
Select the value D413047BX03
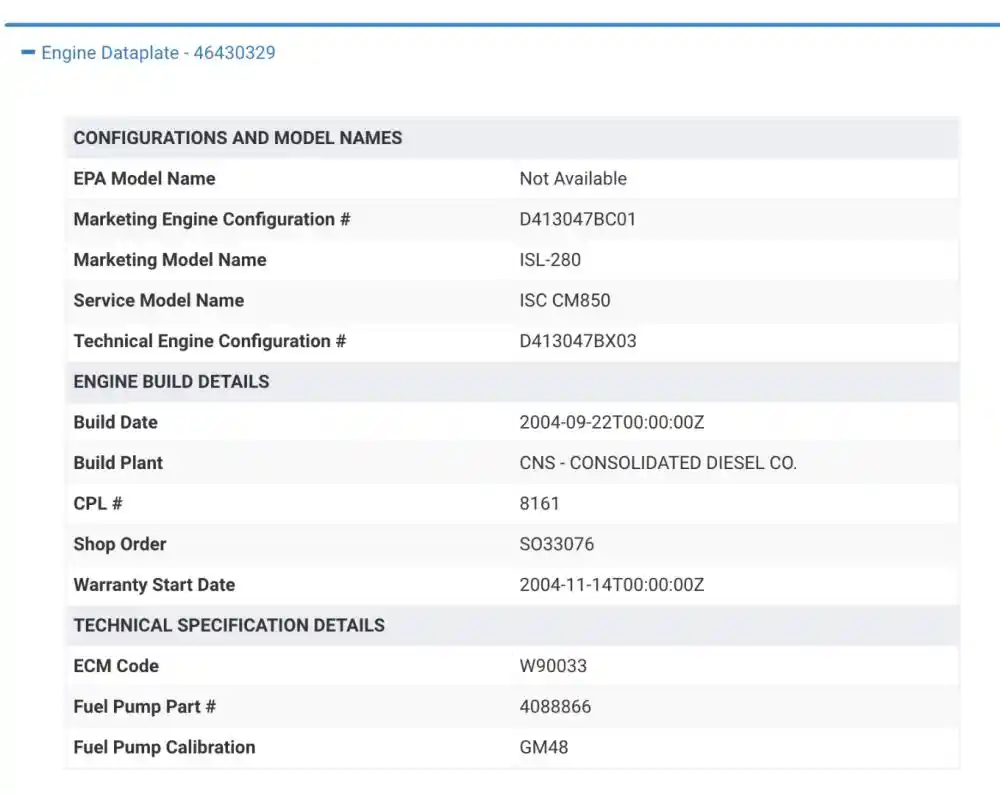click(578, 341)
